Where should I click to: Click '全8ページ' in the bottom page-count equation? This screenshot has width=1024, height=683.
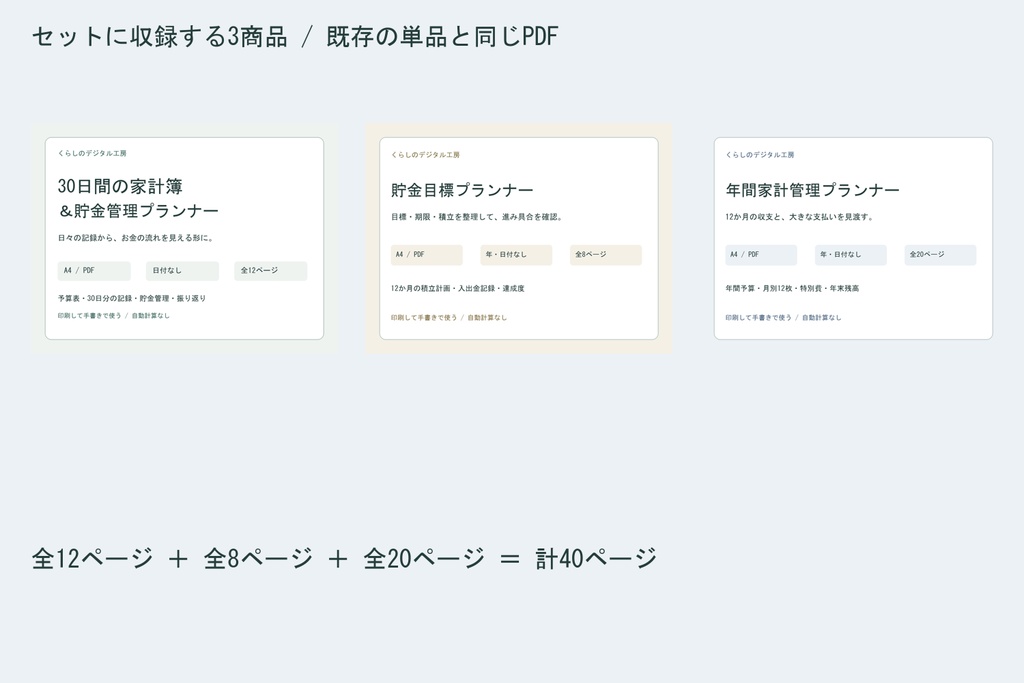pos(258,558)
